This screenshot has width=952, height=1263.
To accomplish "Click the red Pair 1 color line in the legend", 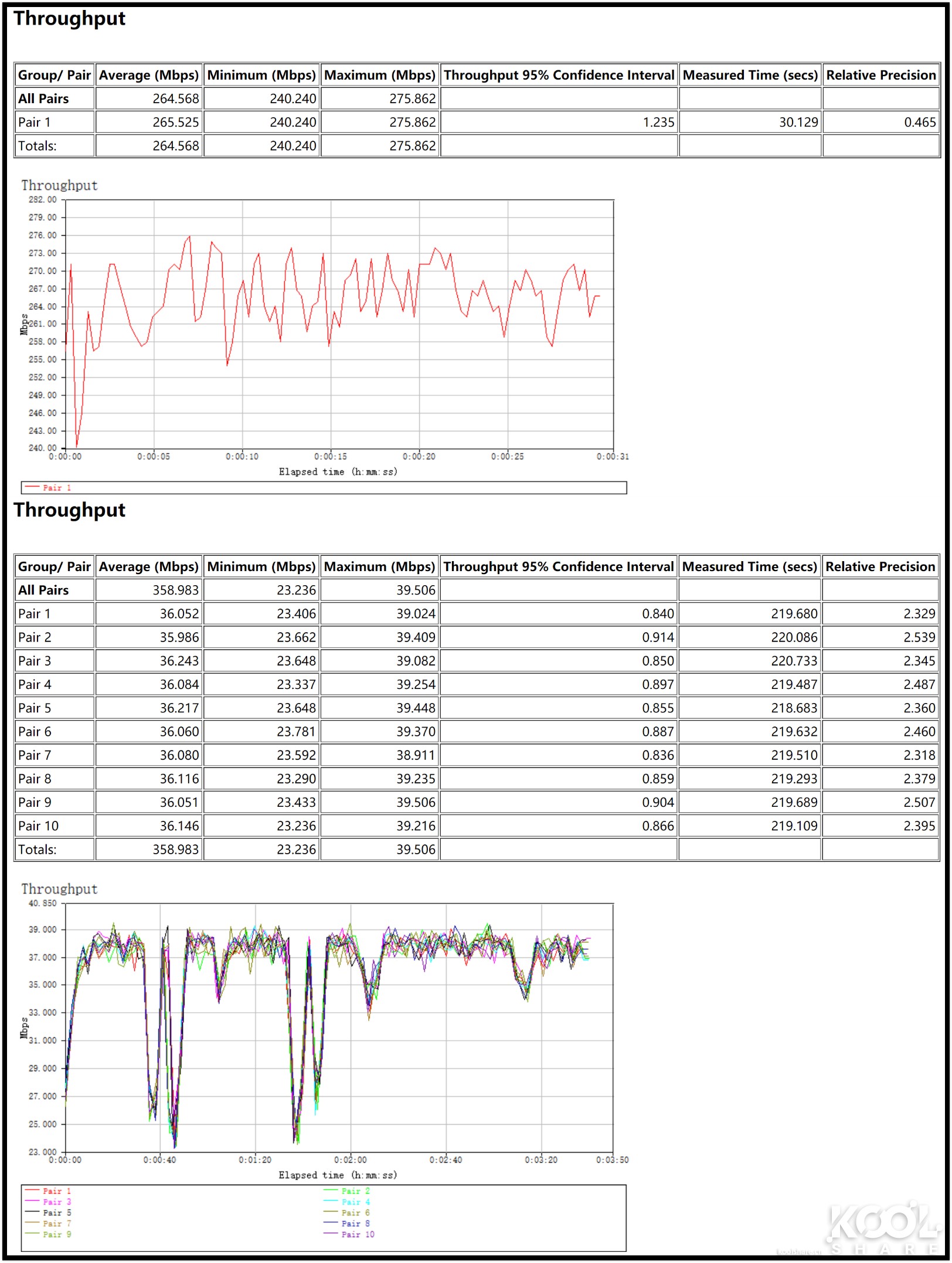I will click(x=31, y=485).
